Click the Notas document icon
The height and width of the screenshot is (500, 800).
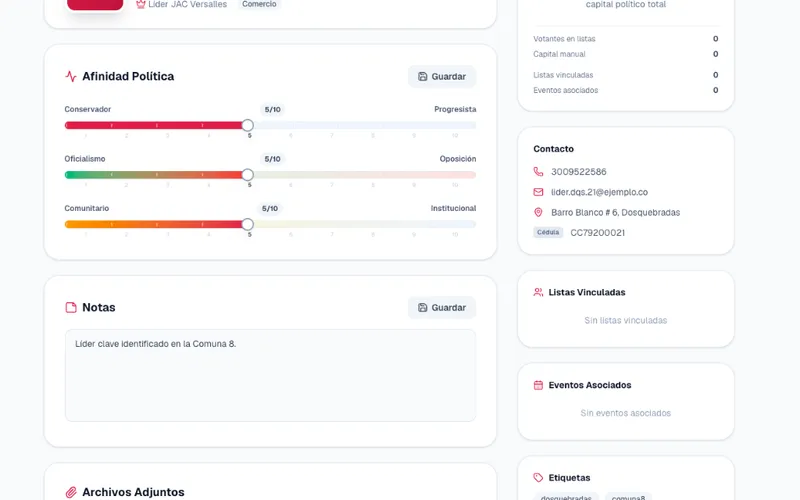(71, 308)
